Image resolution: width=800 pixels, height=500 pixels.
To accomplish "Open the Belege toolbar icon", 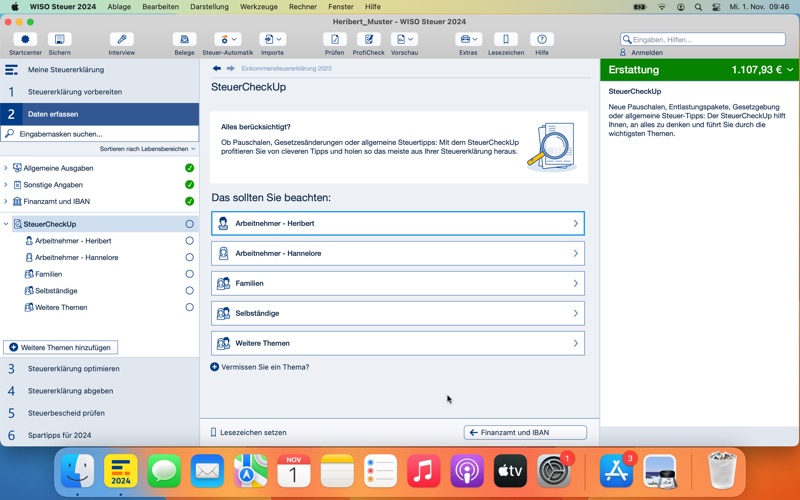I will coord(184,39).
